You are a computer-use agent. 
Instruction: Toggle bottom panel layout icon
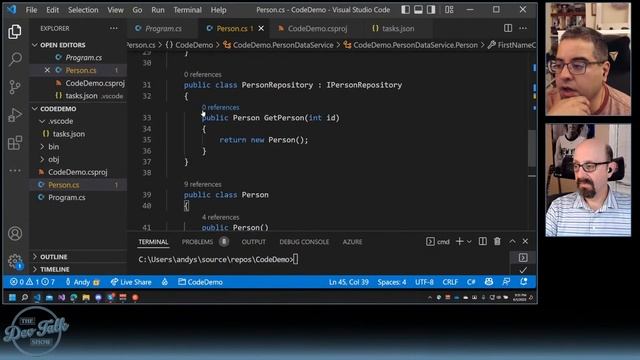click(418, 9)
